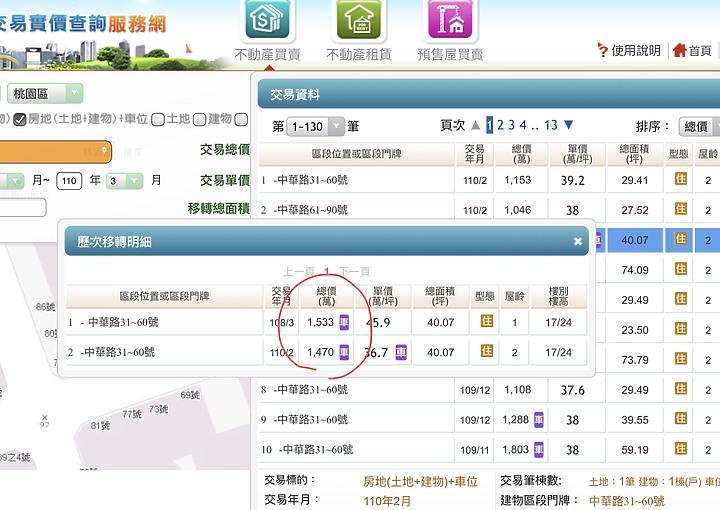Select row 10 中華路31~60號 dated 109/11

356,449
